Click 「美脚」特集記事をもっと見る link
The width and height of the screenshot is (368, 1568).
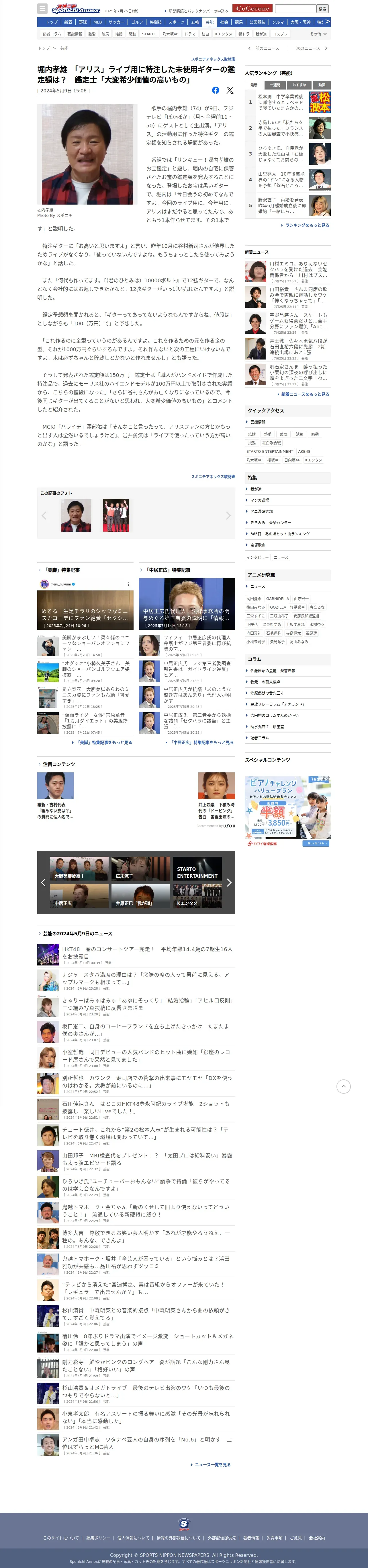pos(103,742)
